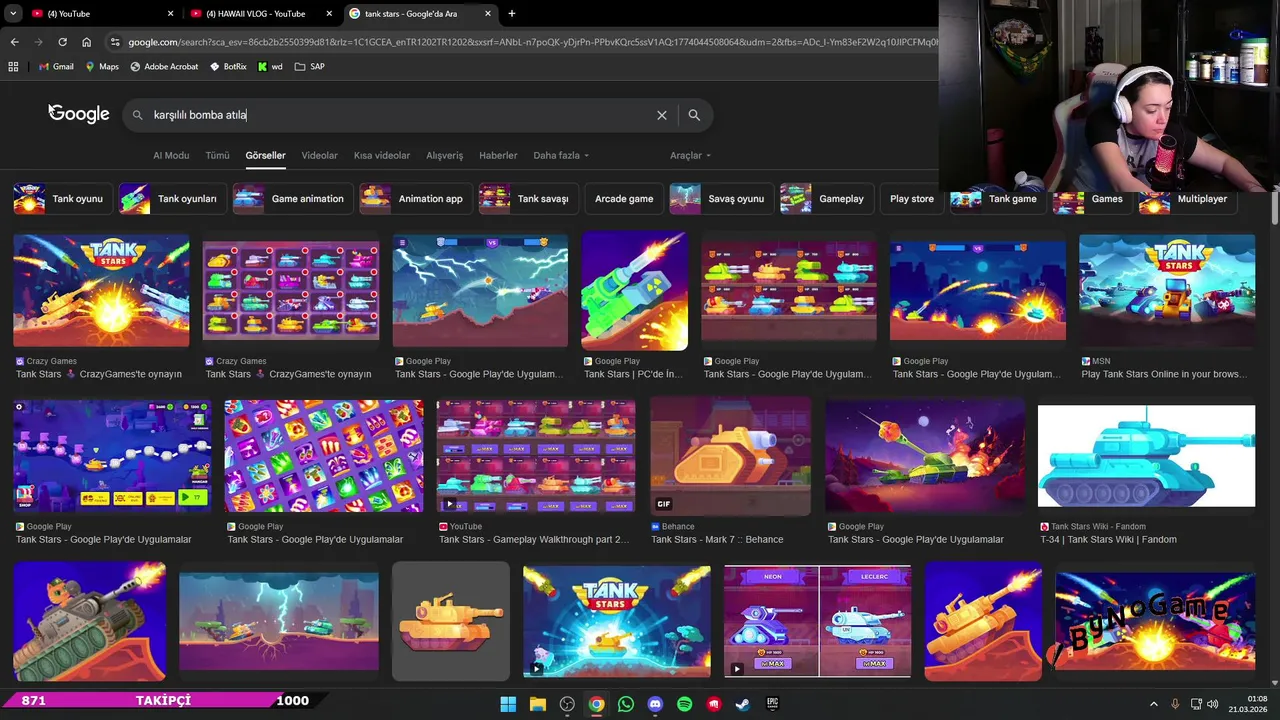The height and width of the screenshot is (720, 1280).
Task: Close the tank stars Google tab
Action: [x=488, y=14]
